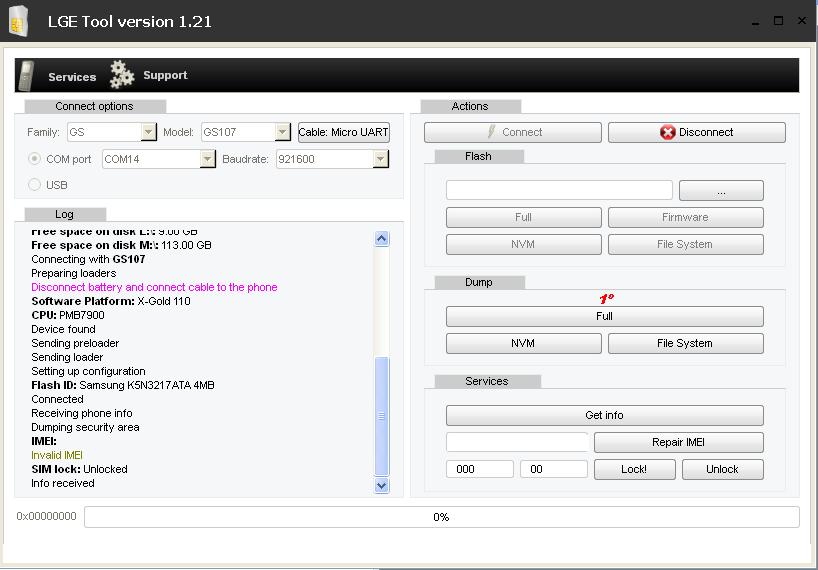
Task: Click the NVM button under Flash
Action: [x=523, y=245]
